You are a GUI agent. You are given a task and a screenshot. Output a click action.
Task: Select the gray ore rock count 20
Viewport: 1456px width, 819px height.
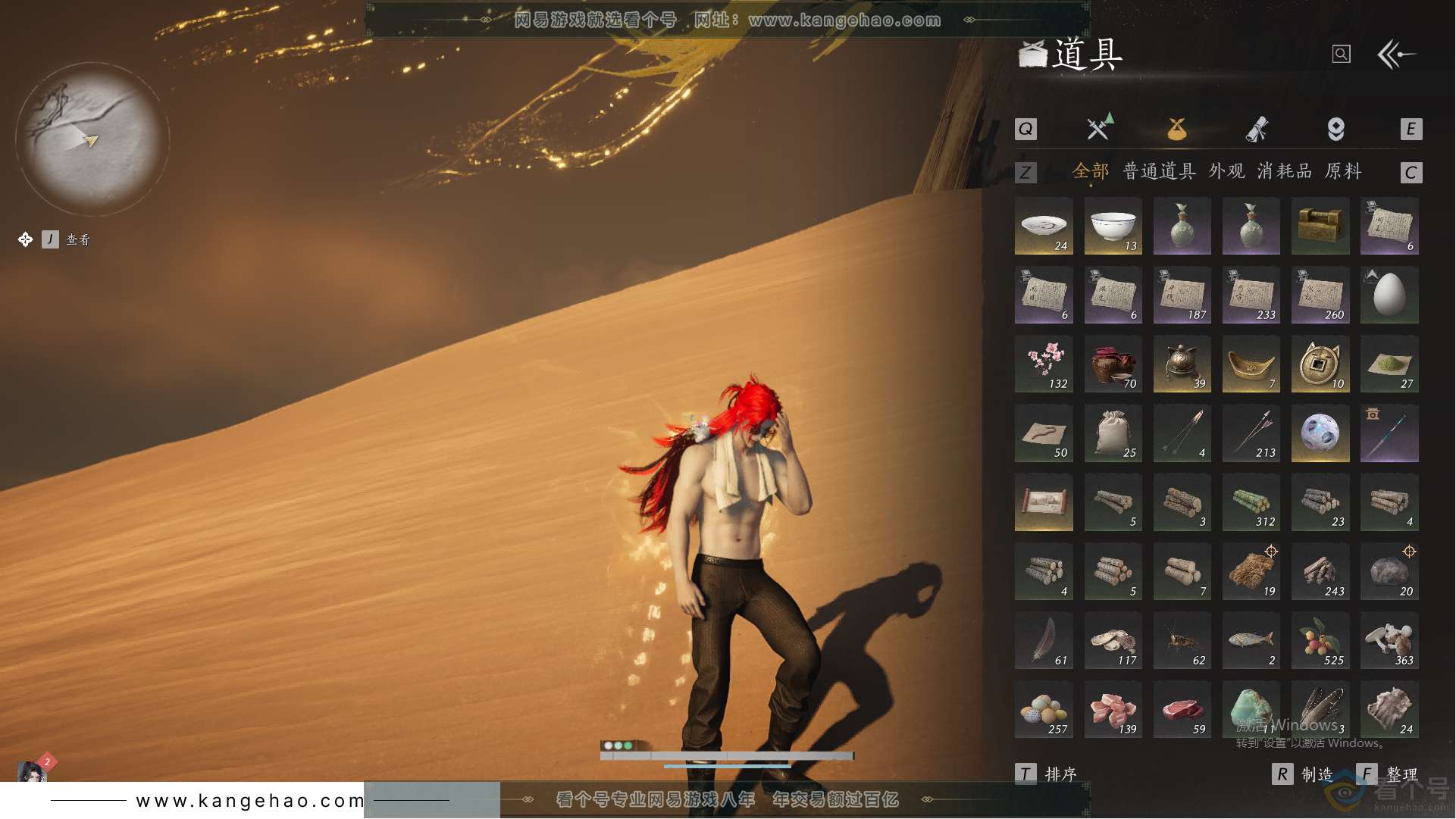1389,571
